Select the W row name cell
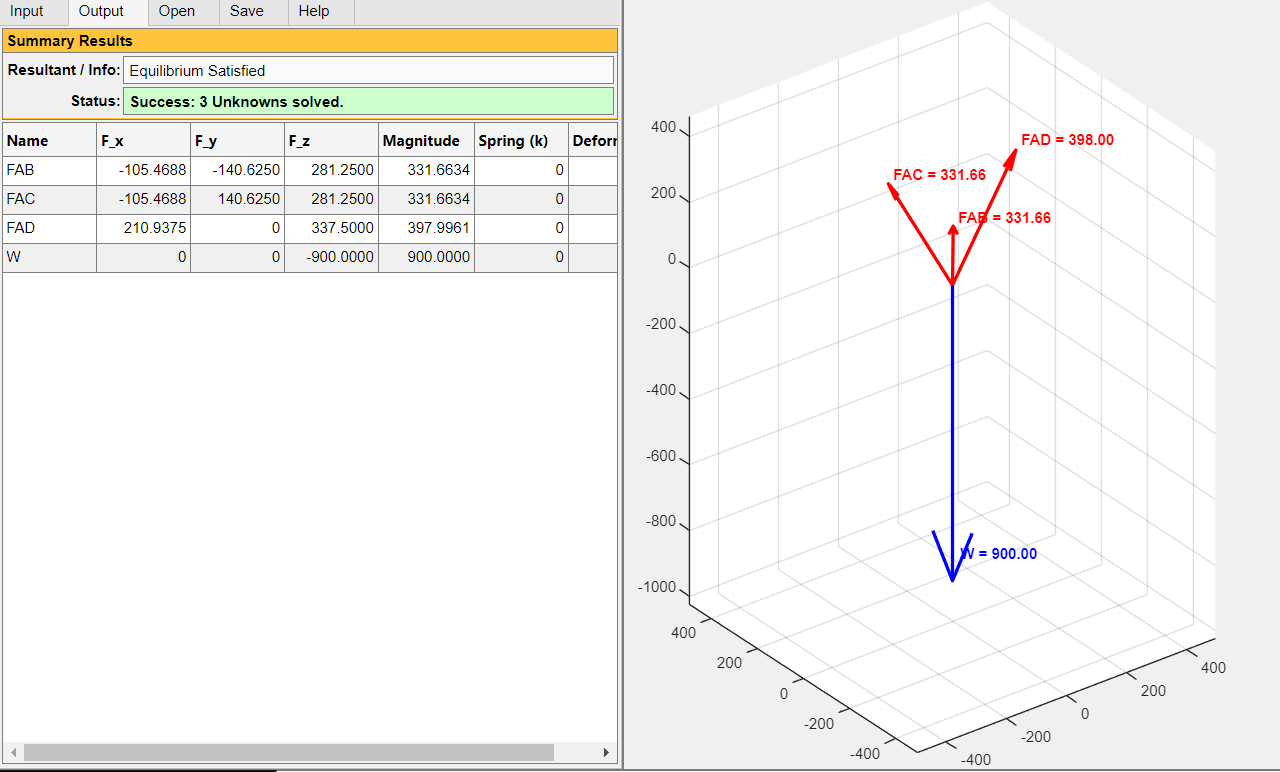Viewport: 1280px width, 772px height. pyautogui.click(x=50, y=257)
